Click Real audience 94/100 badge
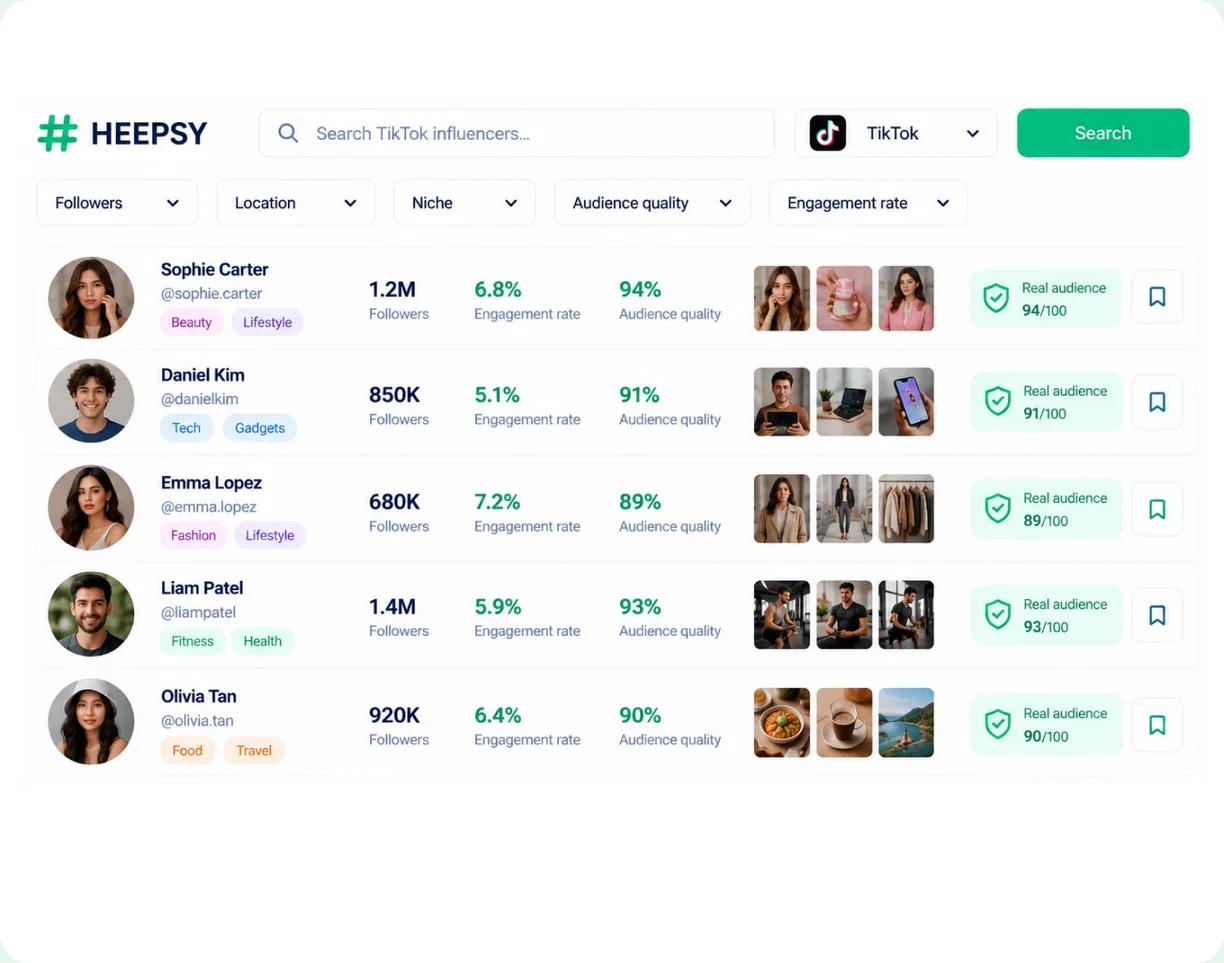 pyautogui.click(x=1046, y=298)
